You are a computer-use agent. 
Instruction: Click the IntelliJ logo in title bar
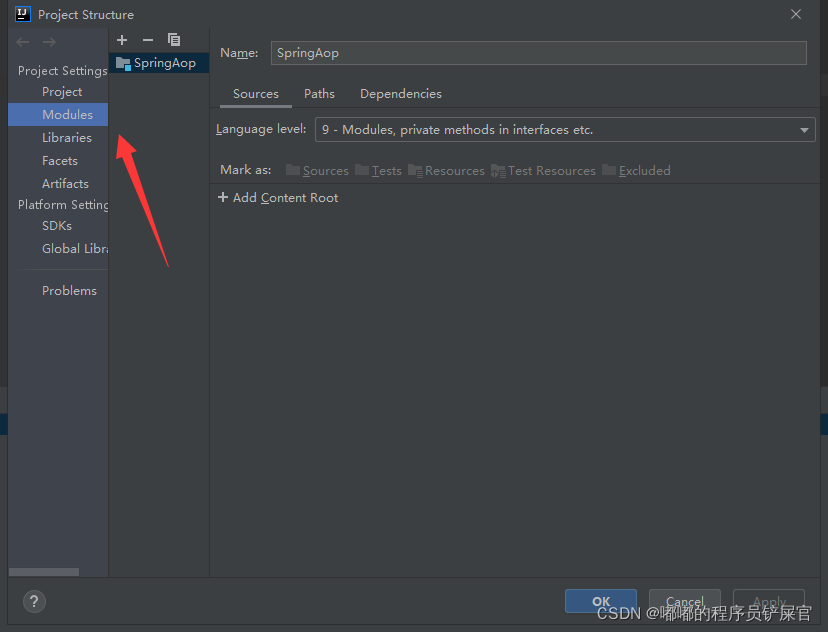(23, 14)
